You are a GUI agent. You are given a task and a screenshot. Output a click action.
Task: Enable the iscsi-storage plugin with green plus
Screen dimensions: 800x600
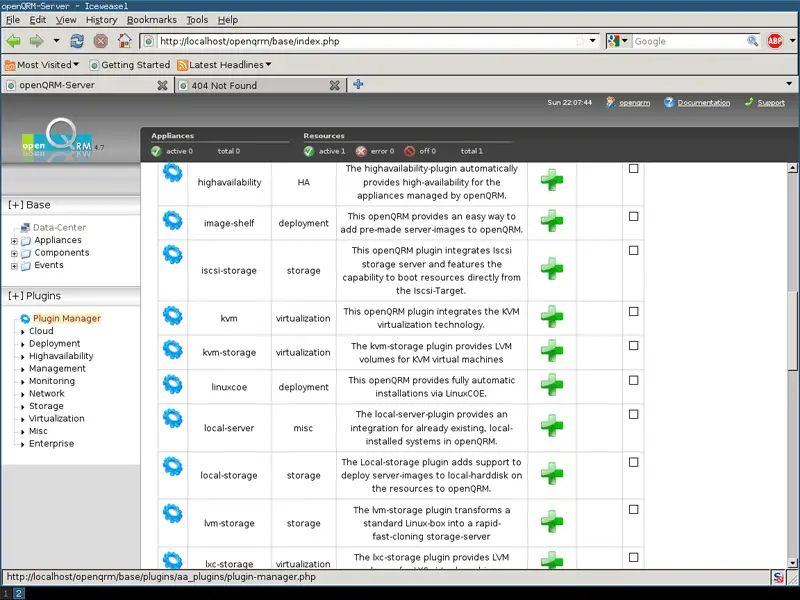tap(552, 268)
